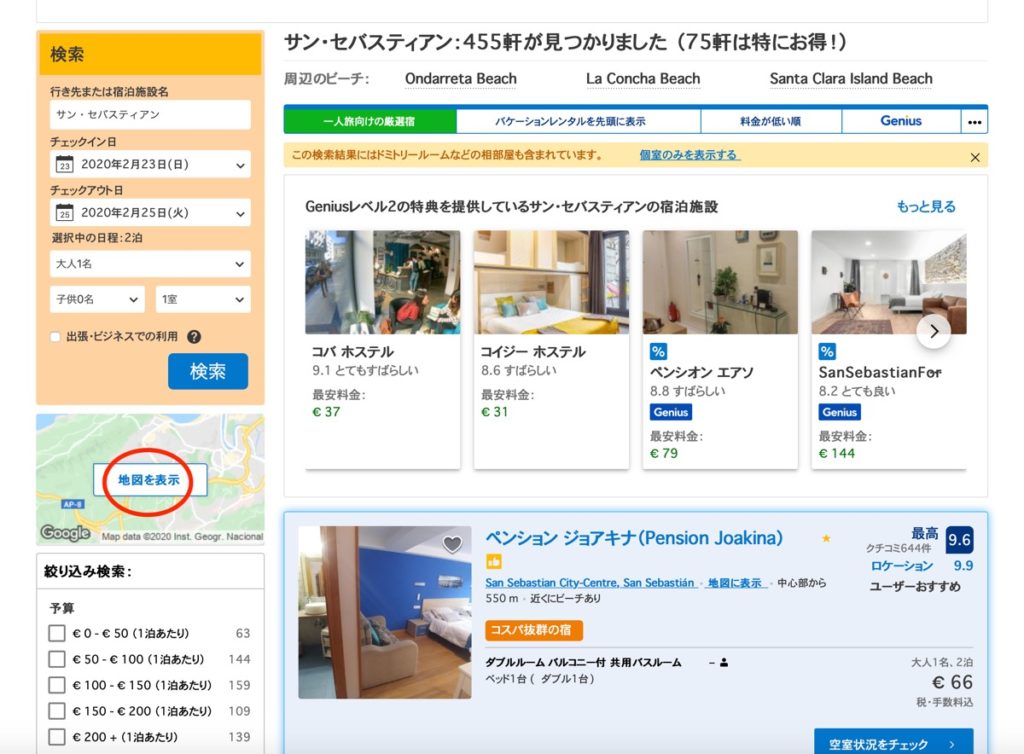This screenshot has width=1024, height=754.
Task: Click the 選択中の日程:2泊 stay length text
Action: [x=97, y=238]
